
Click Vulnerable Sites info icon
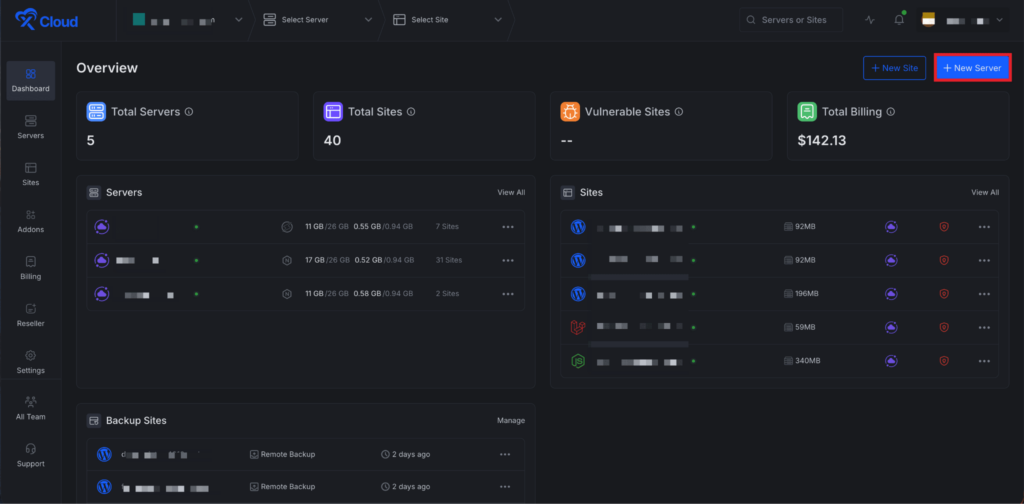click(679, 112)
